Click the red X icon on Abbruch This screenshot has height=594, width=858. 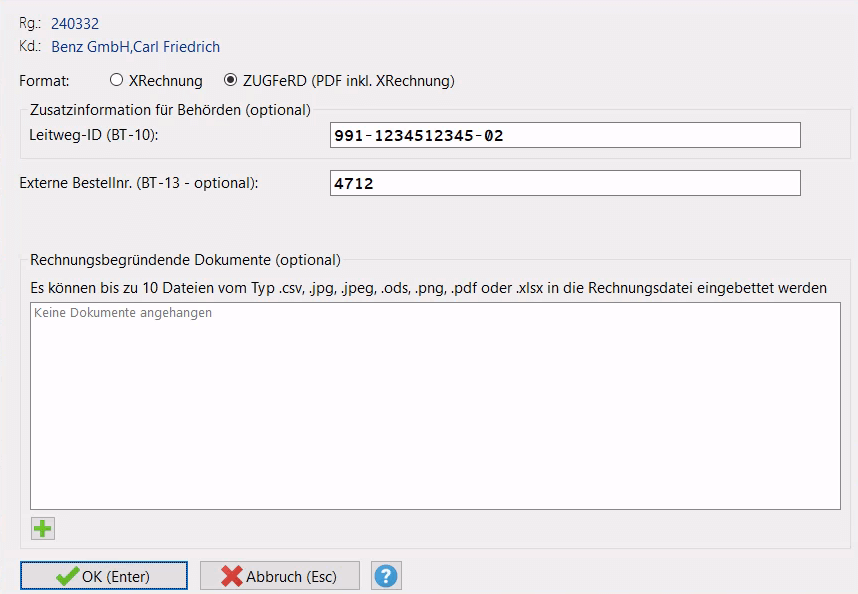coord(232,576)
